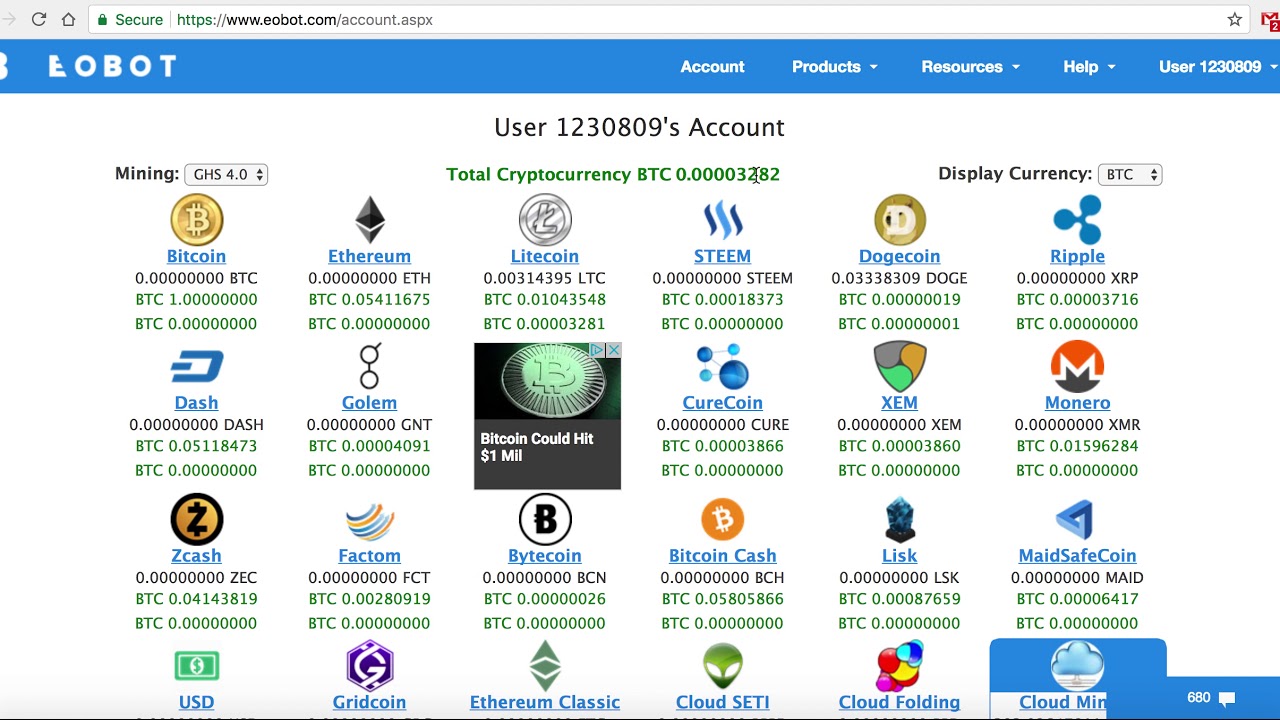The image size is (1280, 720).
Task: Click the Ethereum Classic green icon
Action: pos(545,666)
